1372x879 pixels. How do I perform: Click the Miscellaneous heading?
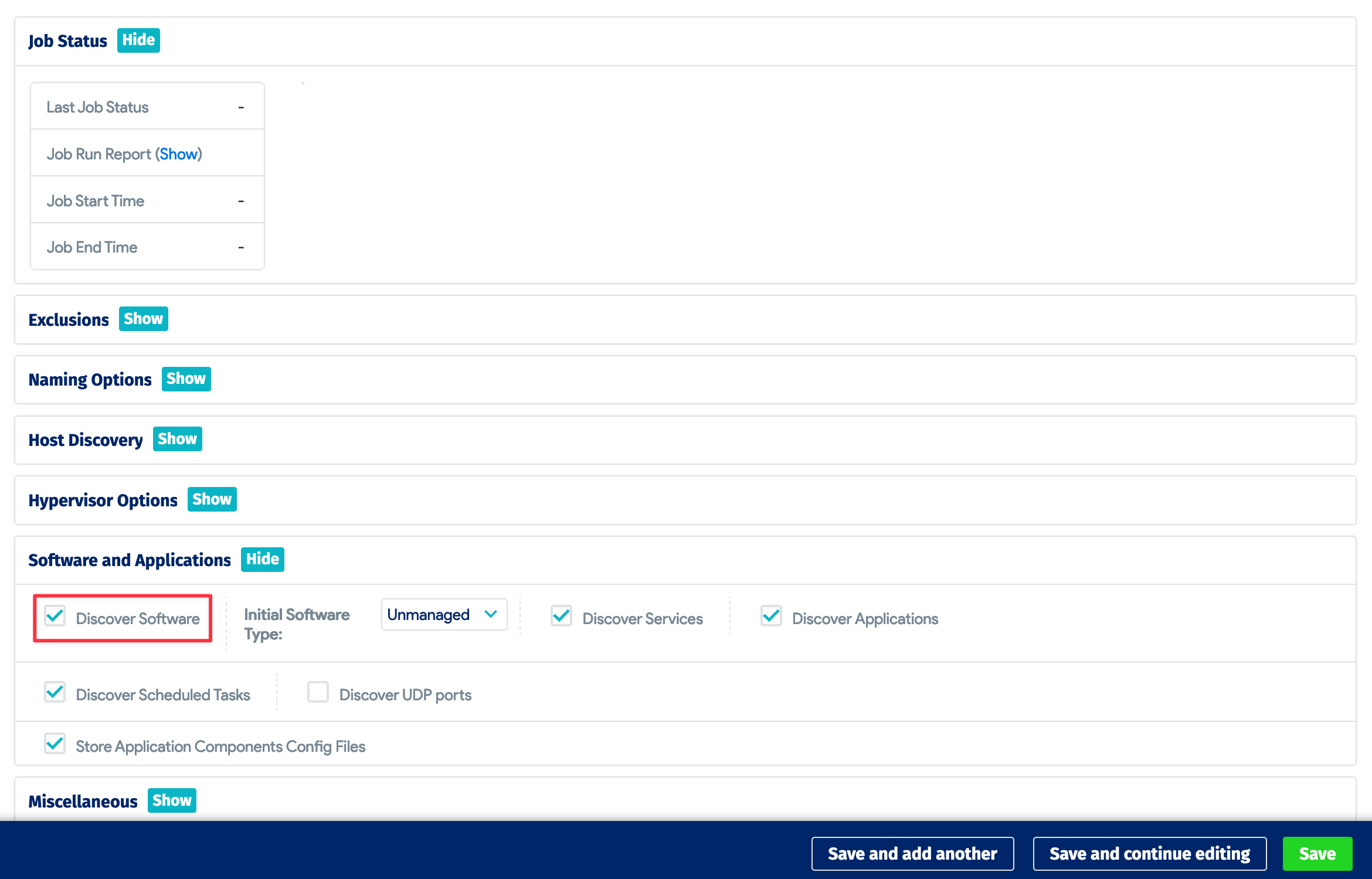tap(83, 802)
